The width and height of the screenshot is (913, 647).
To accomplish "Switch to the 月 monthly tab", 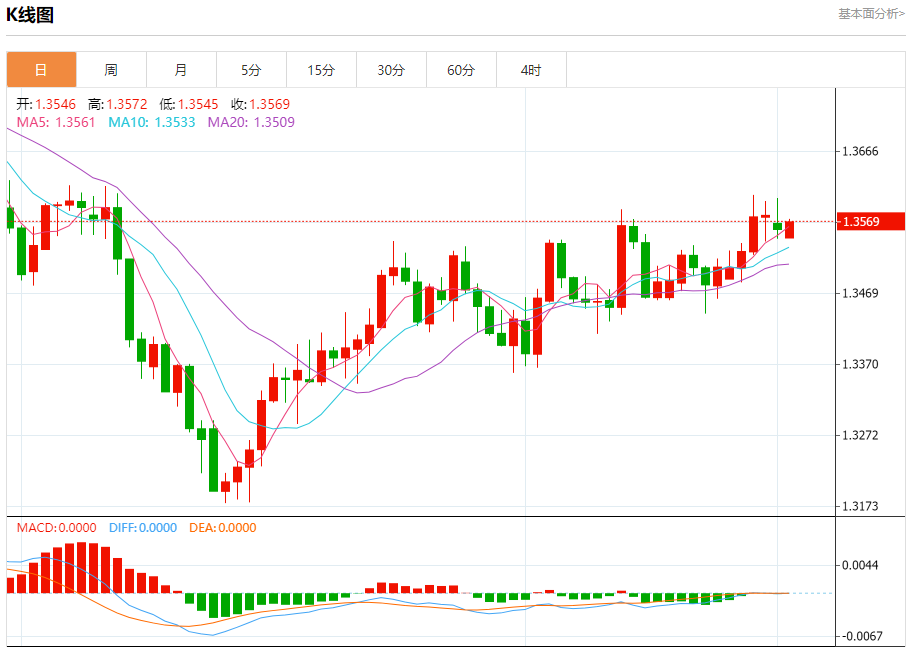I will (181, 70).
